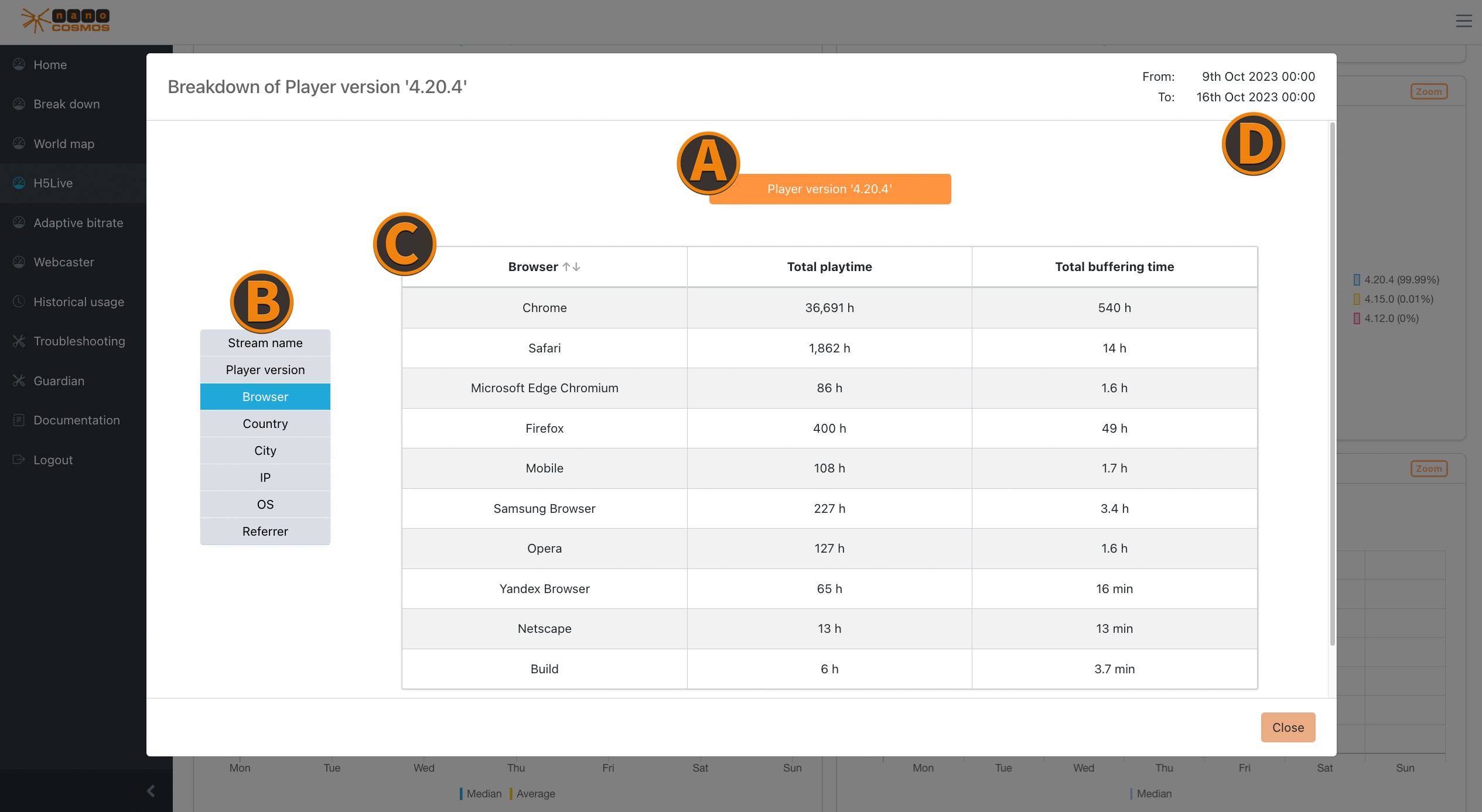
Task: Click the dialog vertical scrollbar
Action: (x=1332, y=384)
